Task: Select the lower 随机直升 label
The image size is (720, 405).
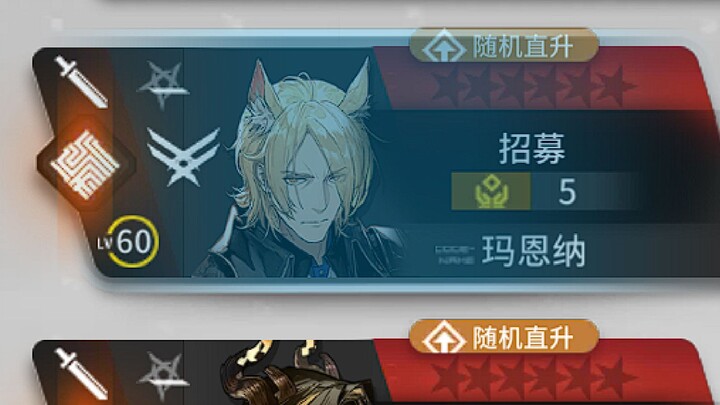Action: click(523, 338)
